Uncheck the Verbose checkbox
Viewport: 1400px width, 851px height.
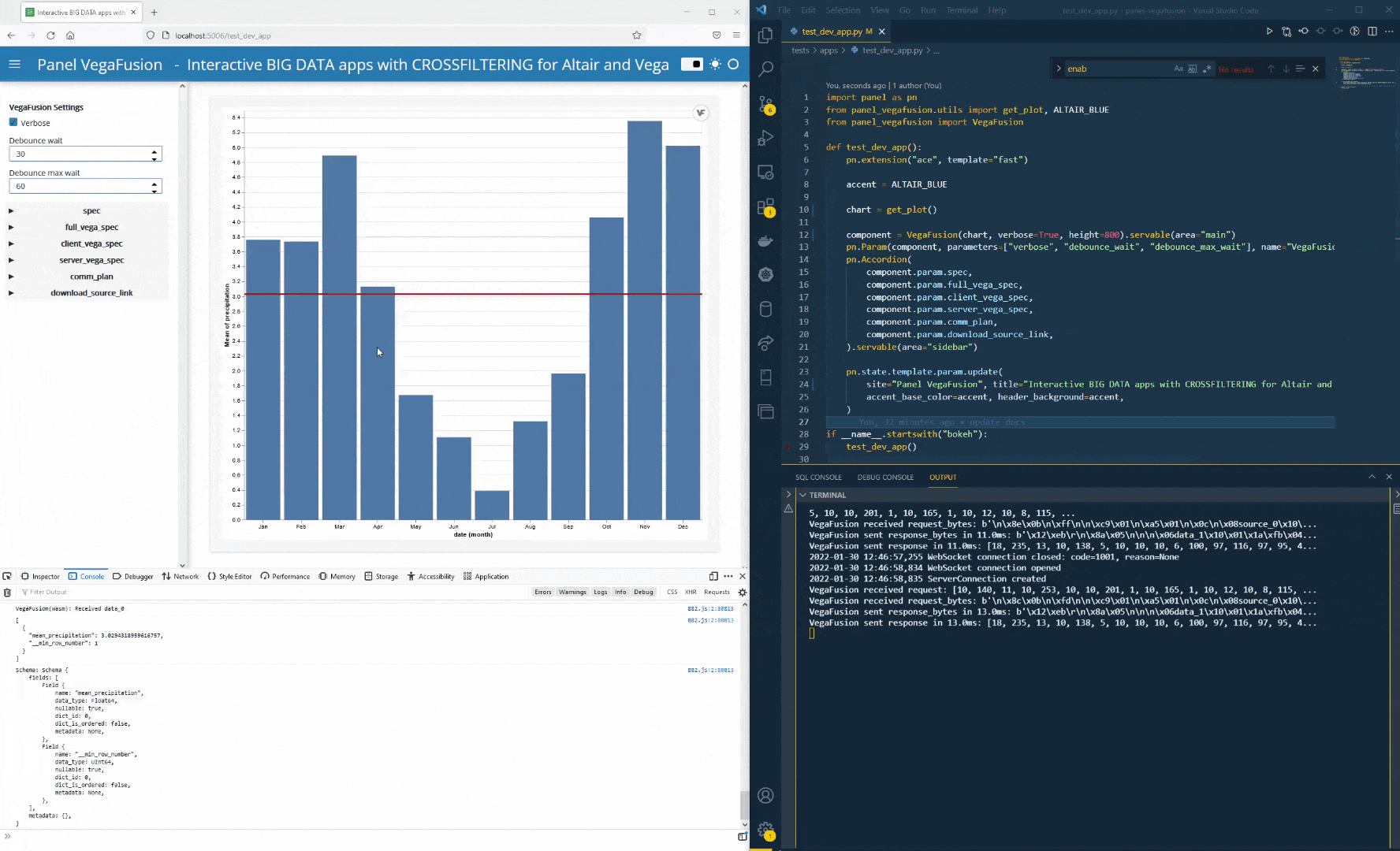[13, 123]
